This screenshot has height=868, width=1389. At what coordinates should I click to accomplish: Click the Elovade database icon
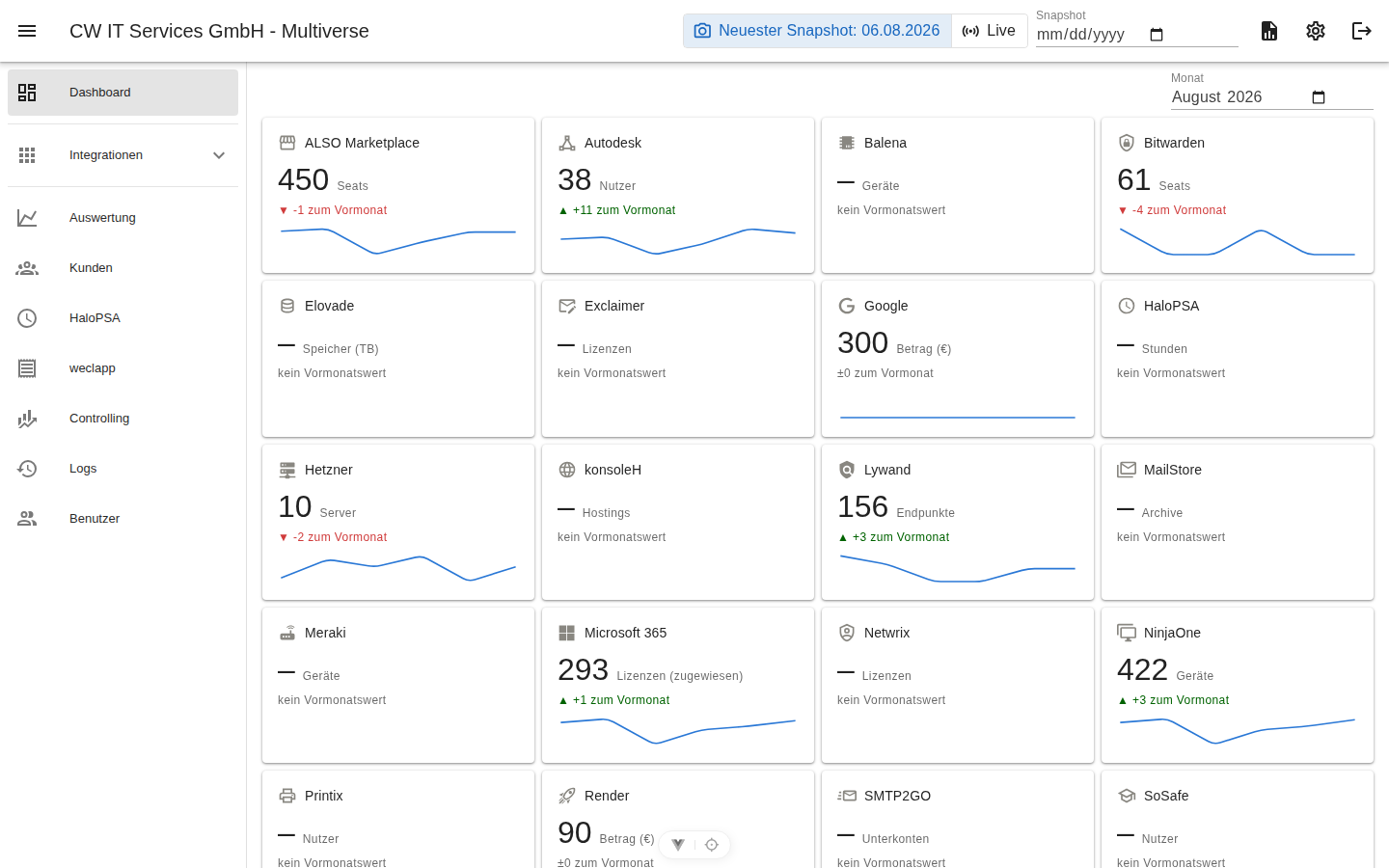coord(287,306)
